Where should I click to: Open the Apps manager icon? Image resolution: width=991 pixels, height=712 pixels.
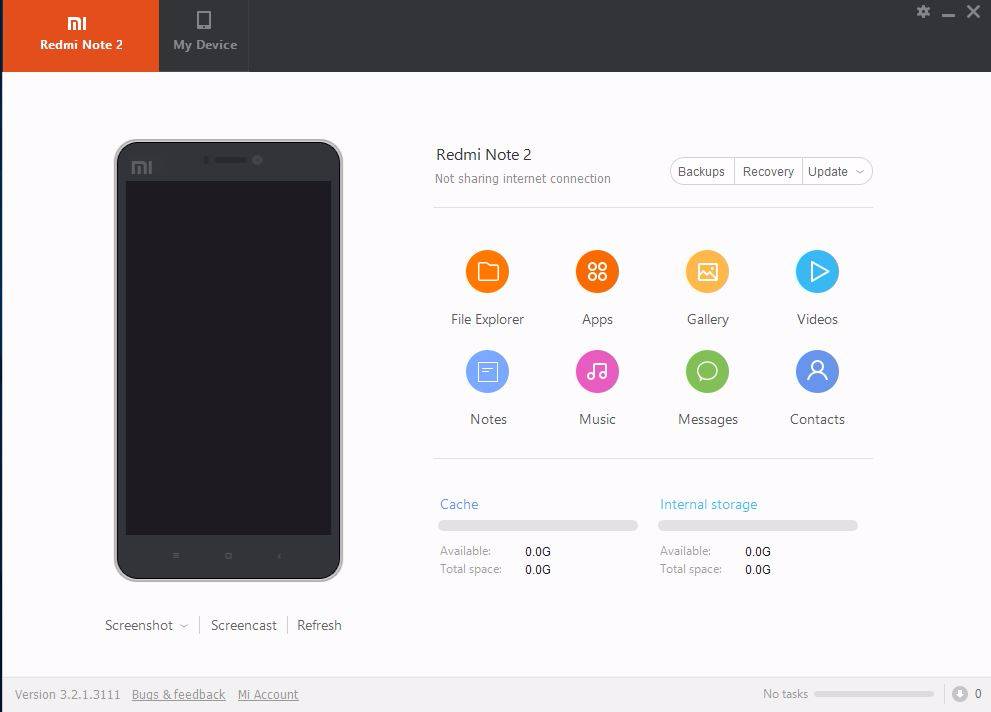597,272
